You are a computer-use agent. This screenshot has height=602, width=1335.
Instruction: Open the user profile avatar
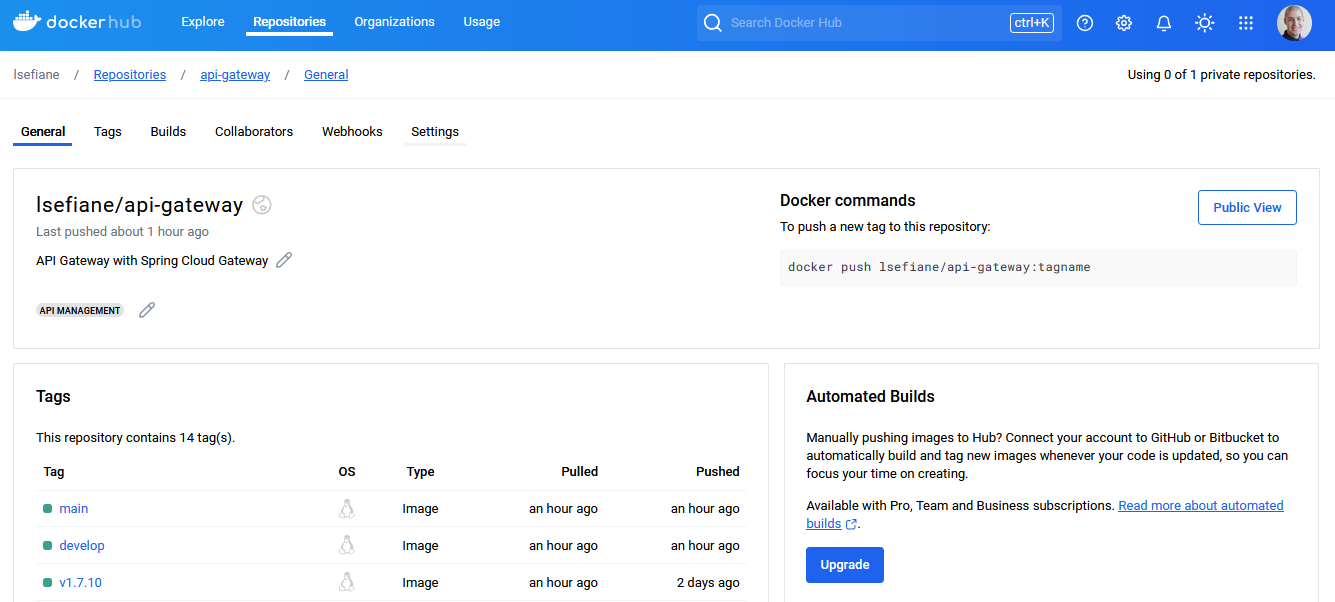click(1294, 23)
